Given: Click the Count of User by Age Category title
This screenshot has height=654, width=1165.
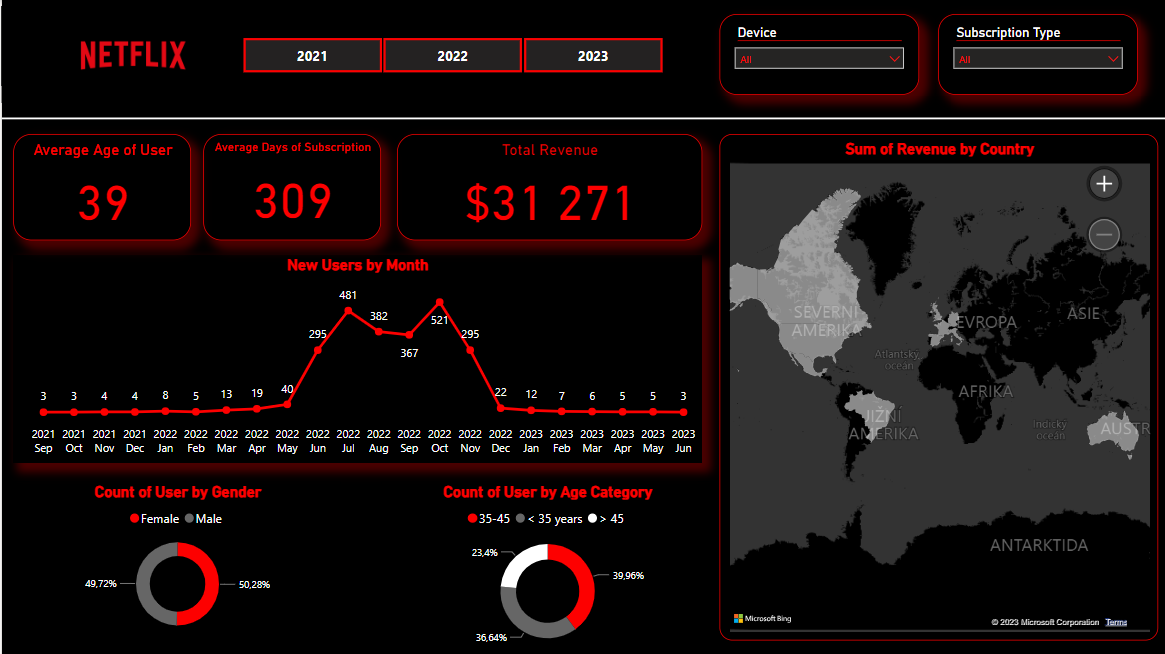Looking at the screenshot, I should click(x=548, y=492).
